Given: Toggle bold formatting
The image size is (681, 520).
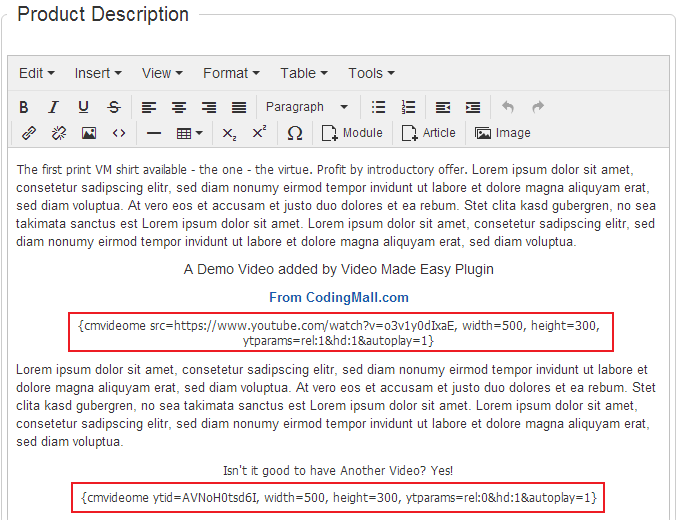Looking at the screenshot, I should coord(24,107).
